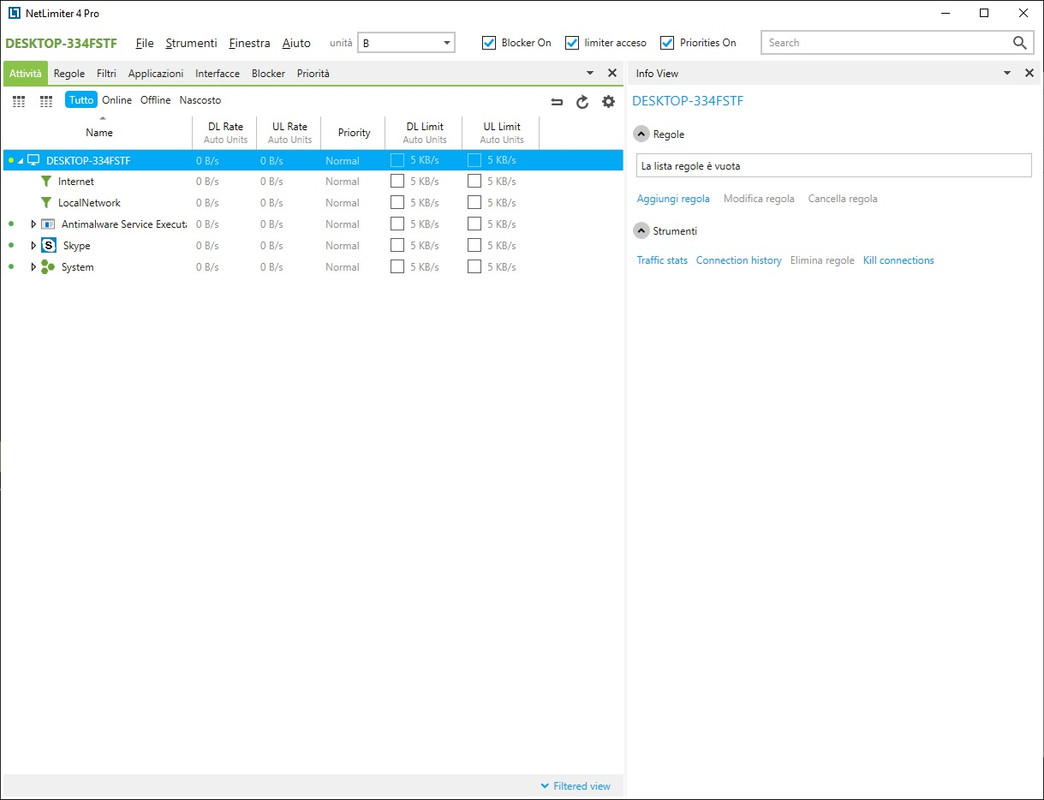Click the Aggiungi regola link
Image resolution: width=1044 pixels, height=800 pixels.
pos(673,198)
